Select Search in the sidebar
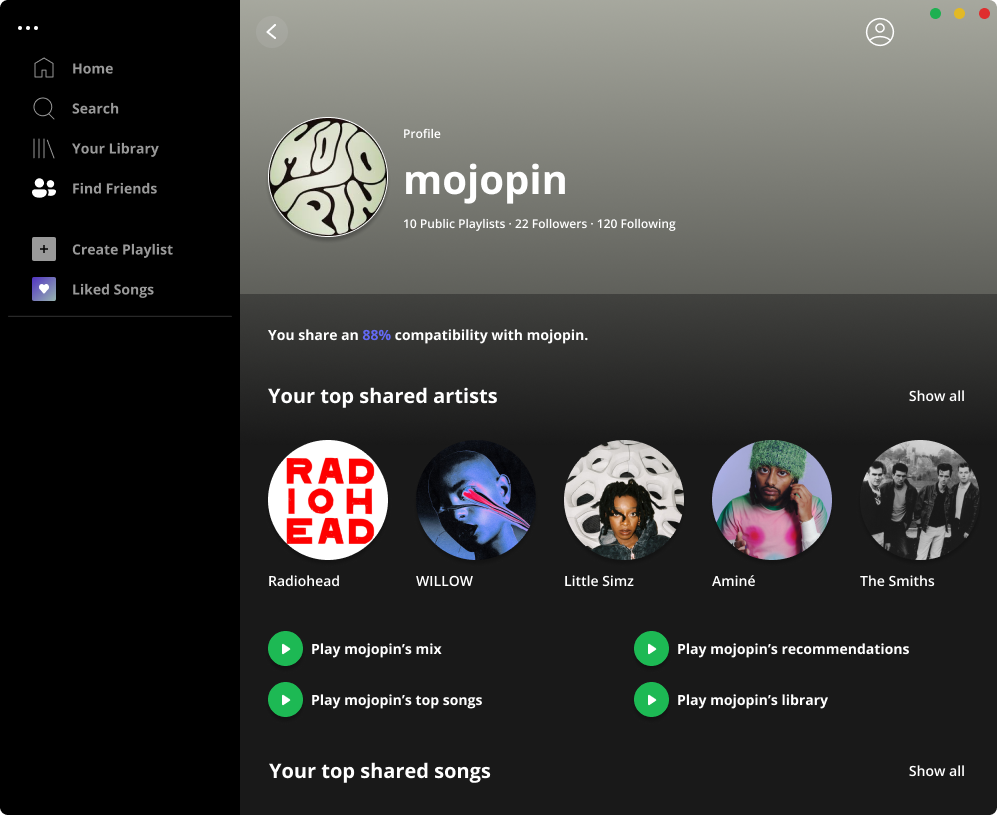 [95, 109]
